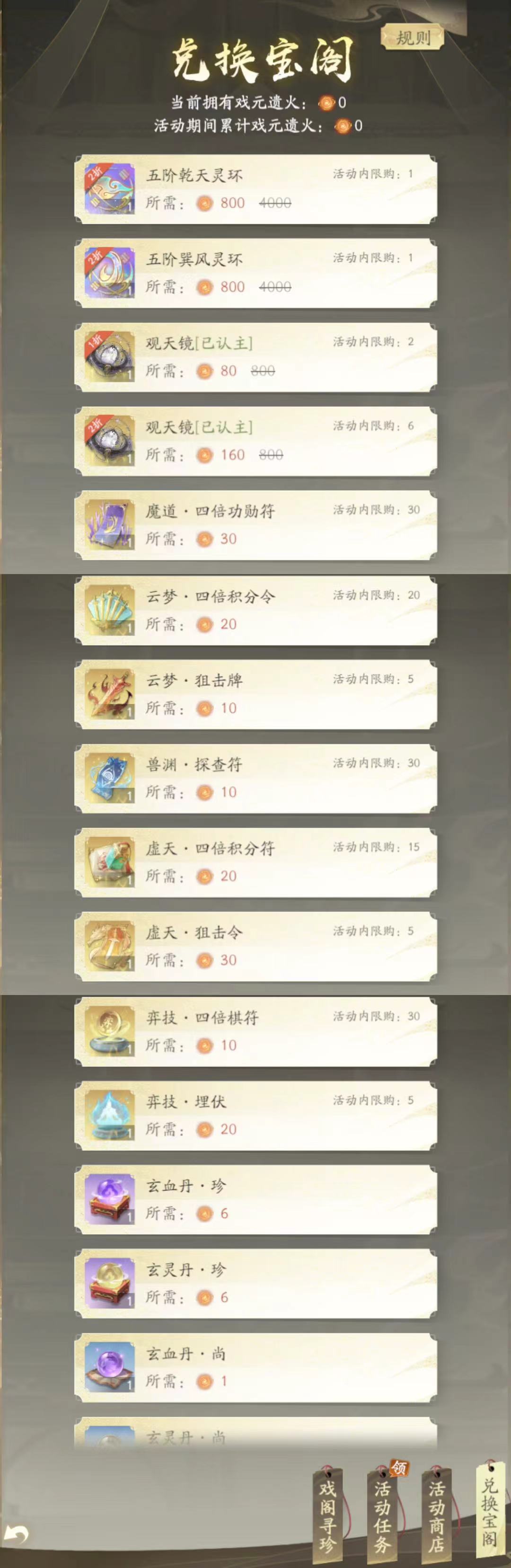The height and width of the screenshot is (1568, 511).
Task: Switch to the 戏阁寻珍 tab
Action: coord(328,1516)
